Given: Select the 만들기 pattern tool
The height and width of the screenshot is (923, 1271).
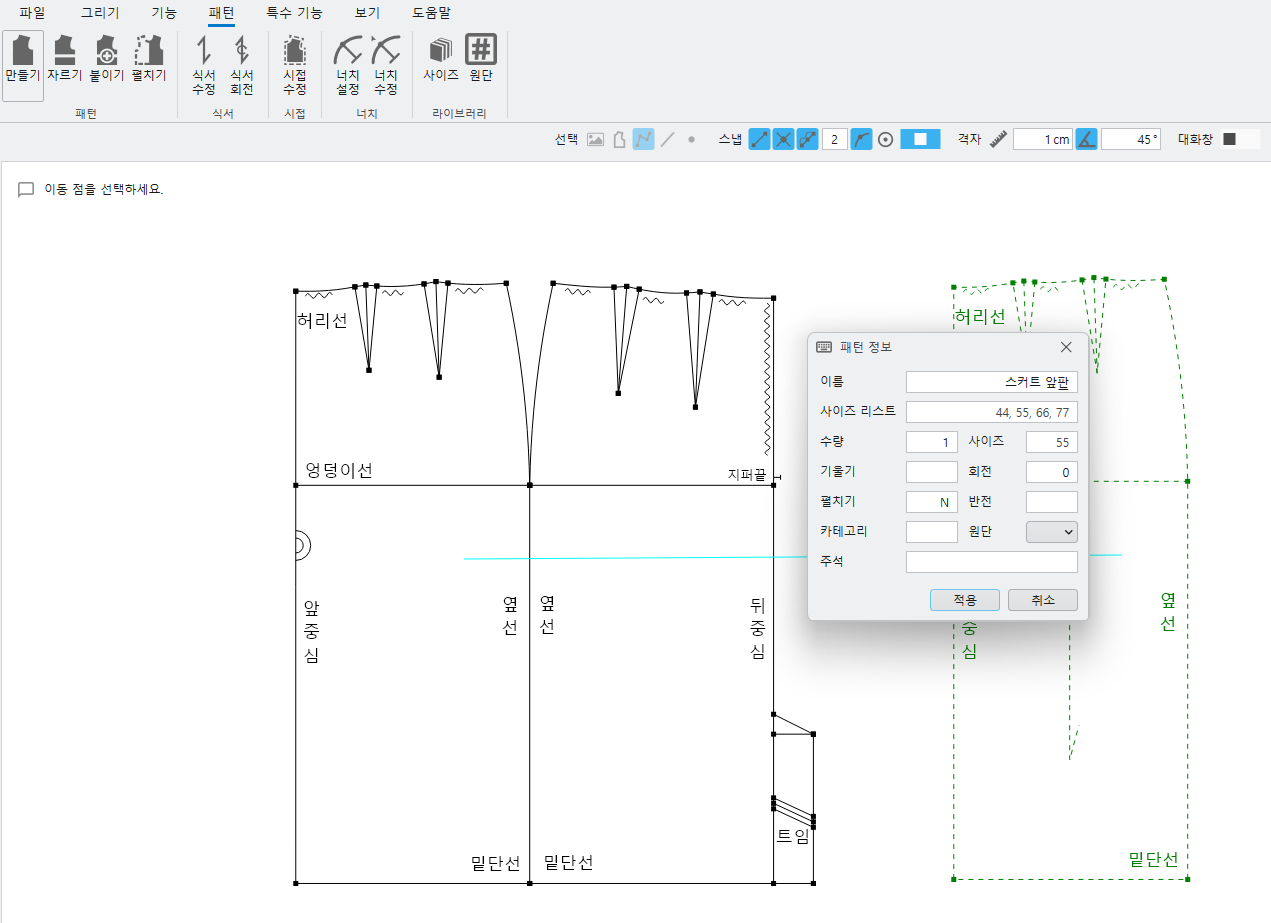Looking at the screenshot, I should pyautogui.click(x=23, y=66).
